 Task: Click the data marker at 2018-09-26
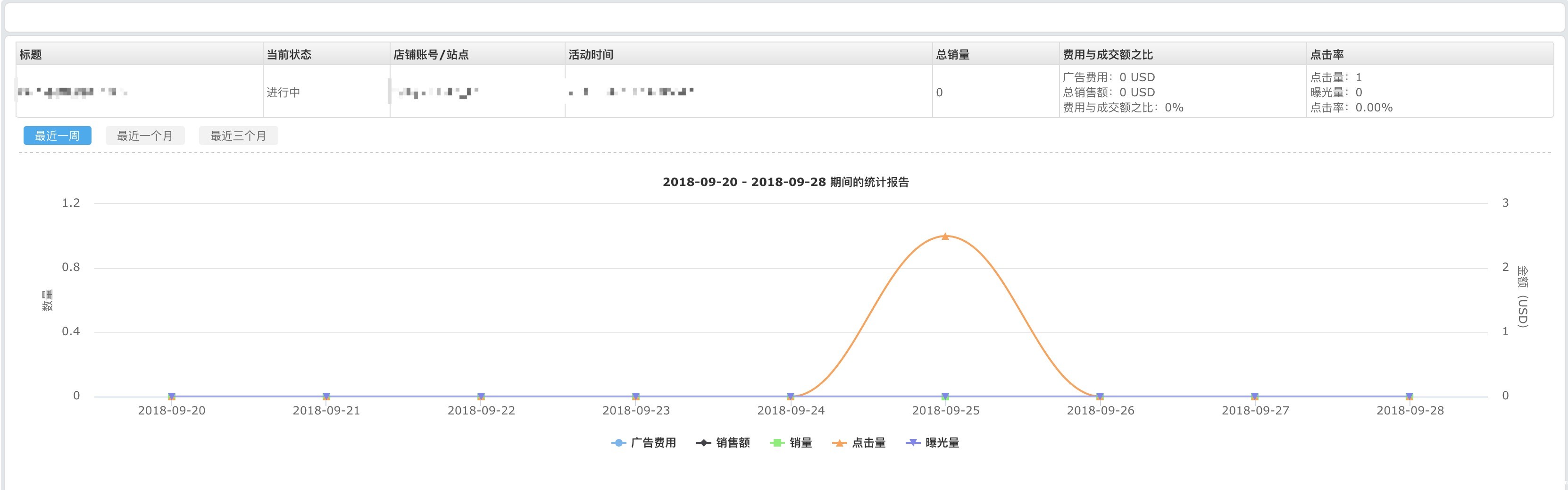(1100, 397)
